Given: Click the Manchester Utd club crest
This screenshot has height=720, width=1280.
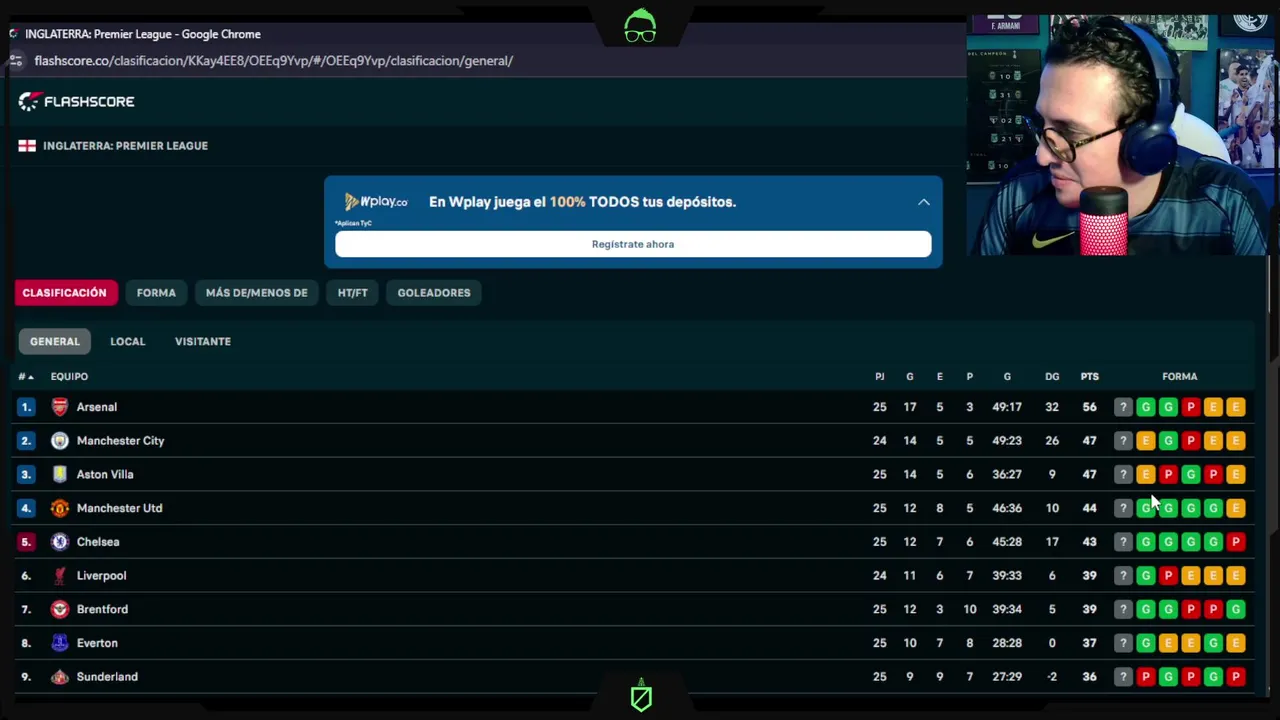Looking at the screenshot, I should 60,508.
